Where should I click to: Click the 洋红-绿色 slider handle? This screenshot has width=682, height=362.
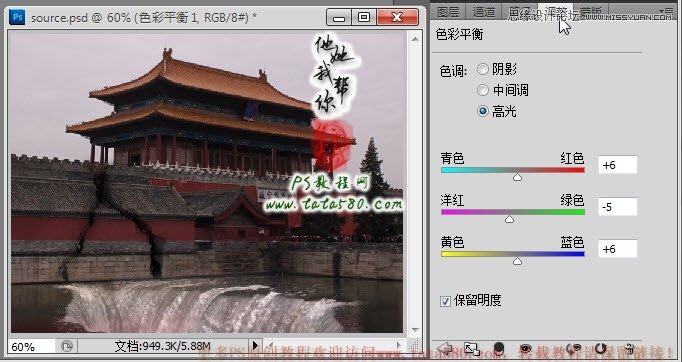pyautogui.click(x=509, y=219)
